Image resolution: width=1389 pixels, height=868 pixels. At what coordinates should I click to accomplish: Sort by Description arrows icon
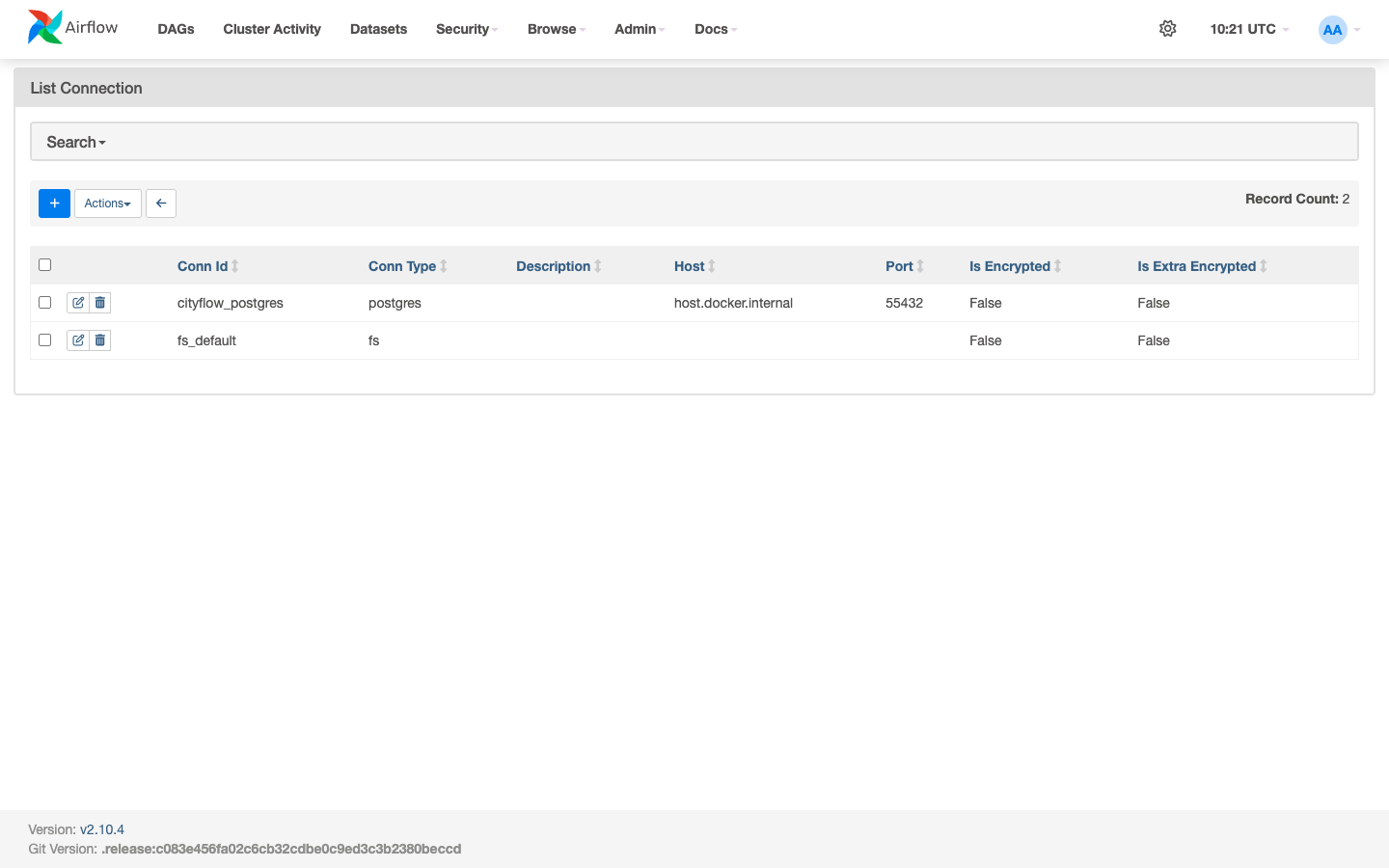coord(598,266)
